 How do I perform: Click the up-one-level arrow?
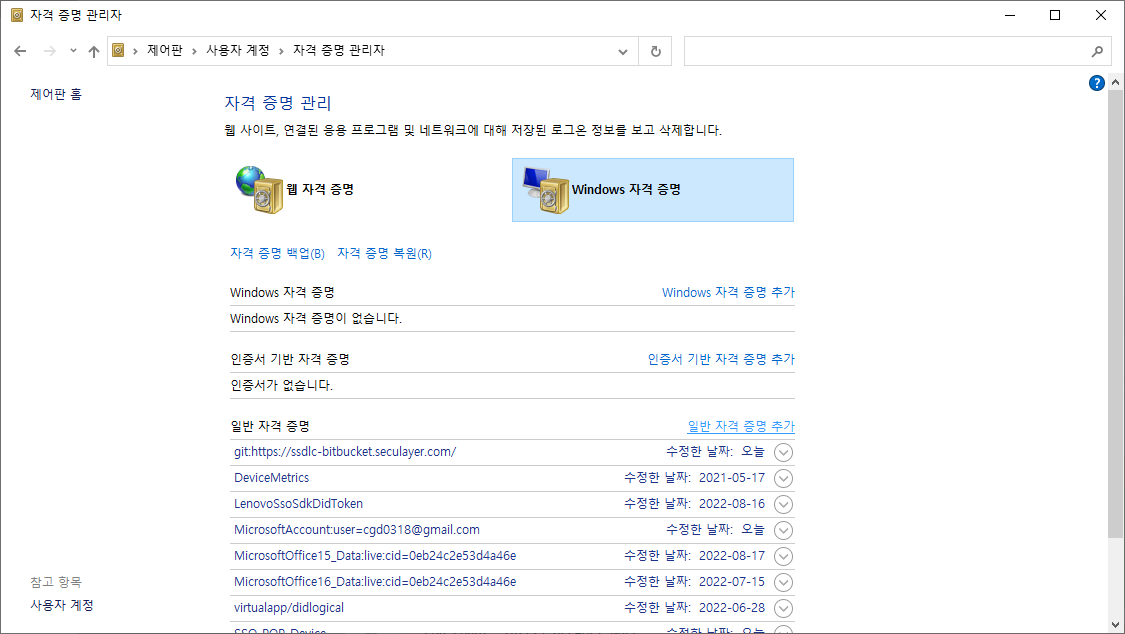click(x=94, y=51)
